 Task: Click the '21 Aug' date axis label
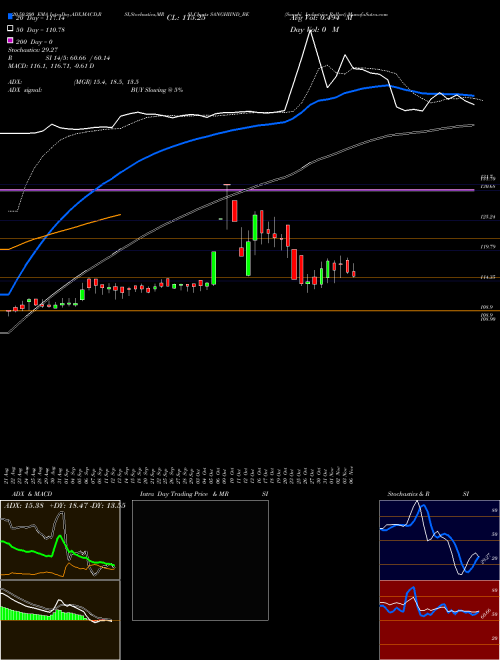pyautogui.click(x=8, y=476)
